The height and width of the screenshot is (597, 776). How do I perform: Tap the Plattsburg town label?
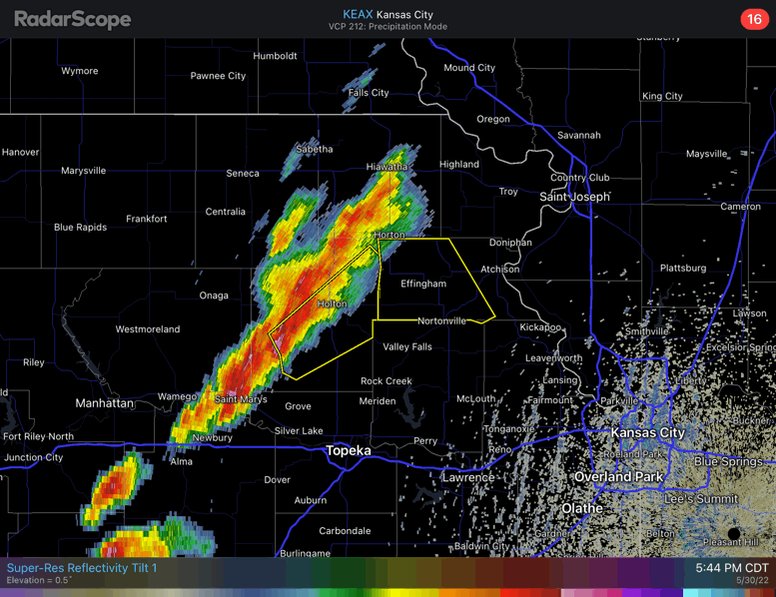pos(683,268)
